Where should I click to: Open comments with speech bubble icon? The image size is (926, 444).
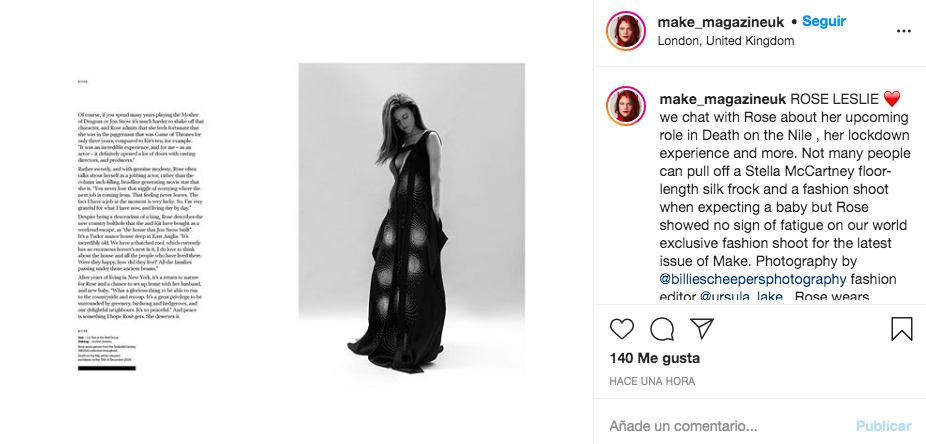662,329
